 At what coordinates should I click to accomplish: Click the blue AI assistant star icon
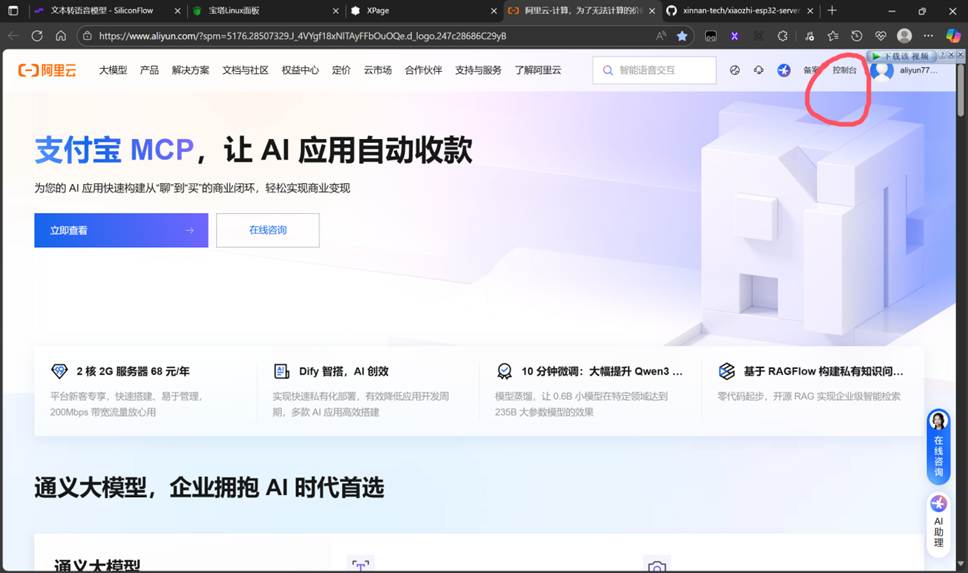[784, 71]
